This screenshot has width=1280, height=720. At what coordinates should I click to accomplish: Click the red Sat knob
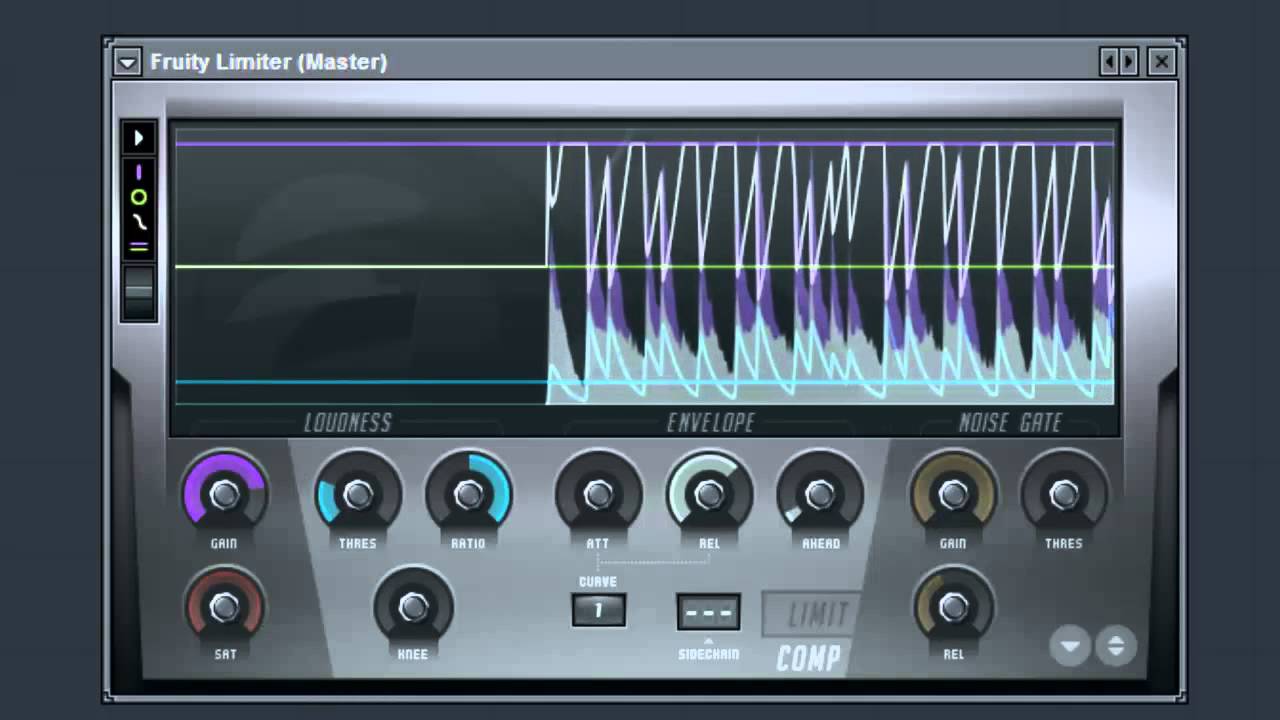coord(225,607)
